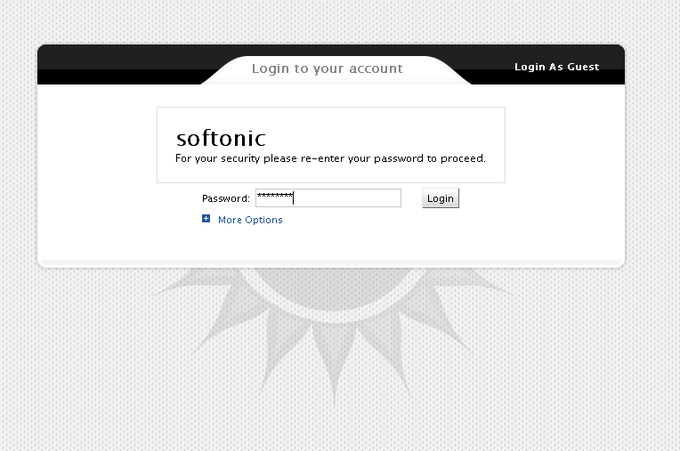This screenshot has width=680, height=451.
Task: Click the Login button
Action: click(x=440, y=198)
